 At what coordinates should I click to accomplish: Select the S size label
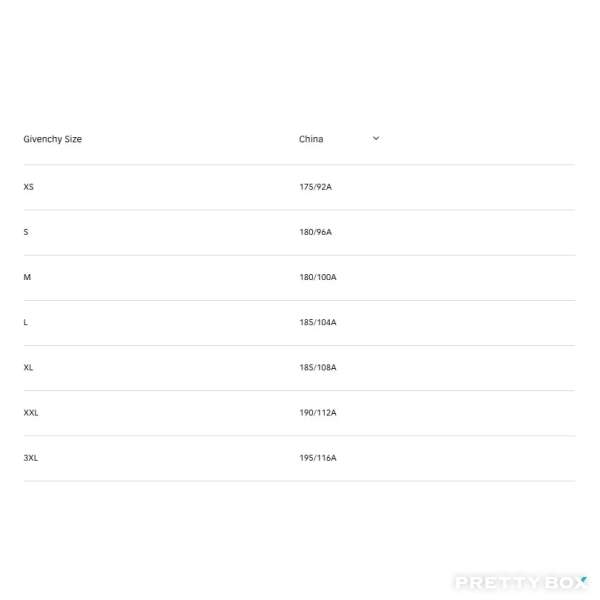click(x=26, y=232)
